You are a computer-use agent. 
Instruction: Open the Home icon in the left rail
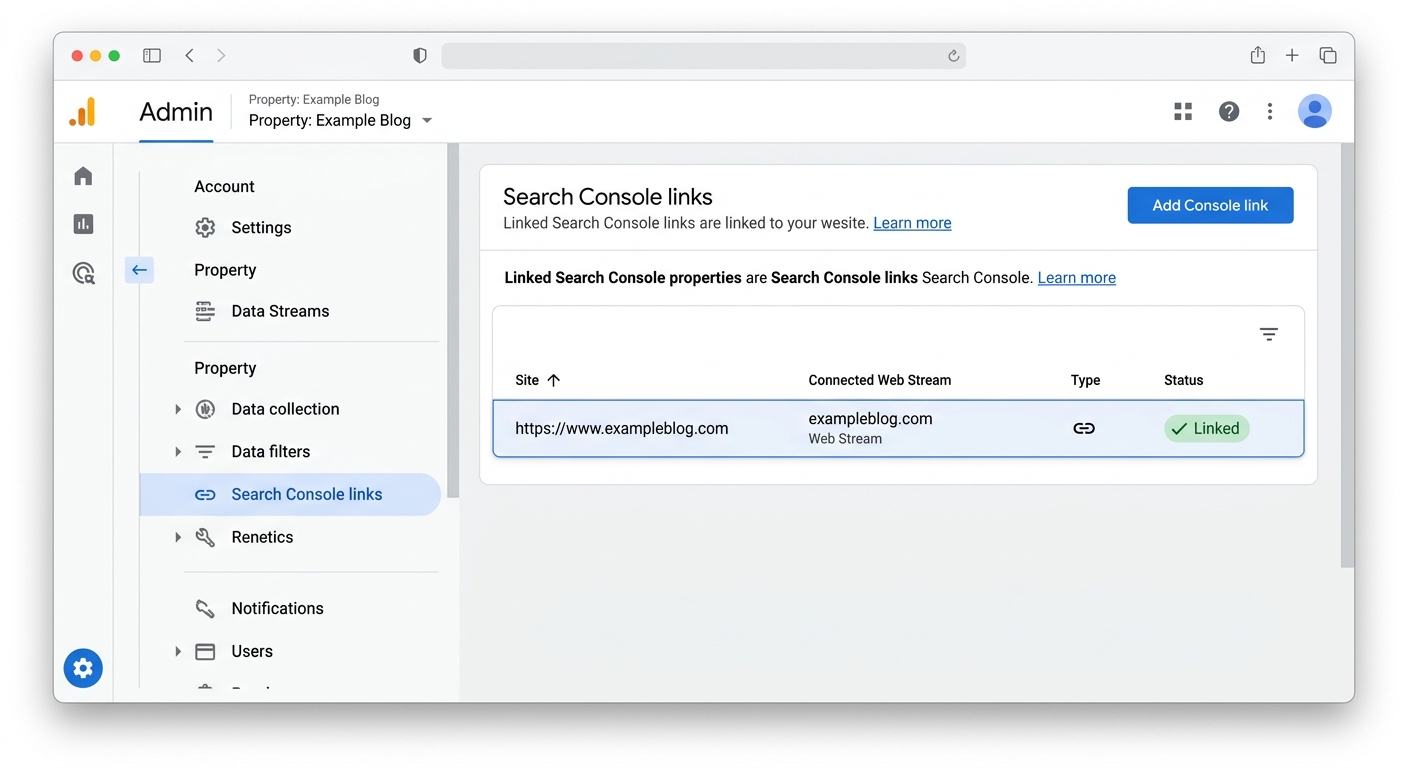click(x=83, y=176)
